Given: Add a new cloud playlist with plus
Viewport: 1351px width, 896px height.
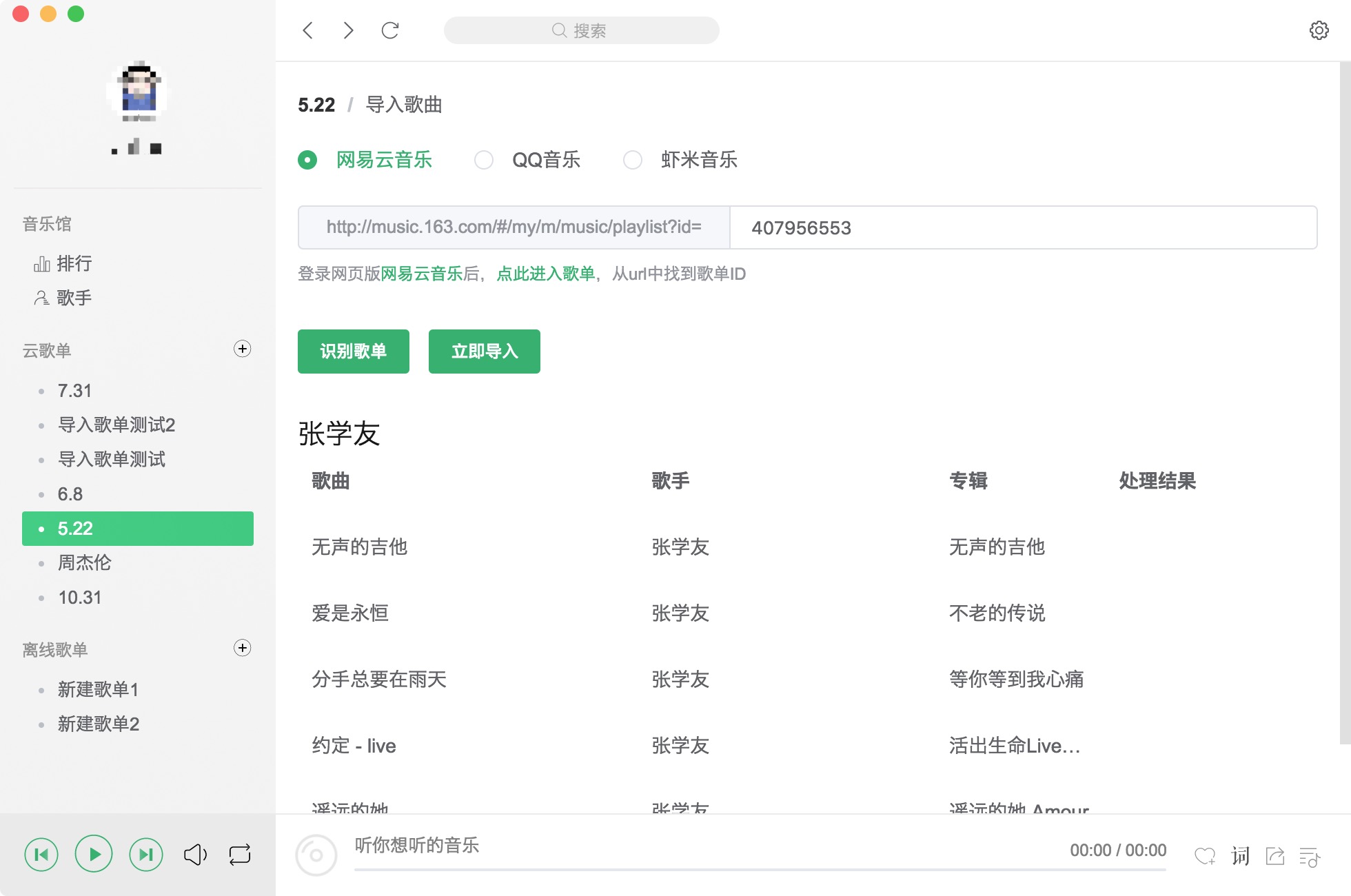Looking at the screenshot, I should coord(242,349).
